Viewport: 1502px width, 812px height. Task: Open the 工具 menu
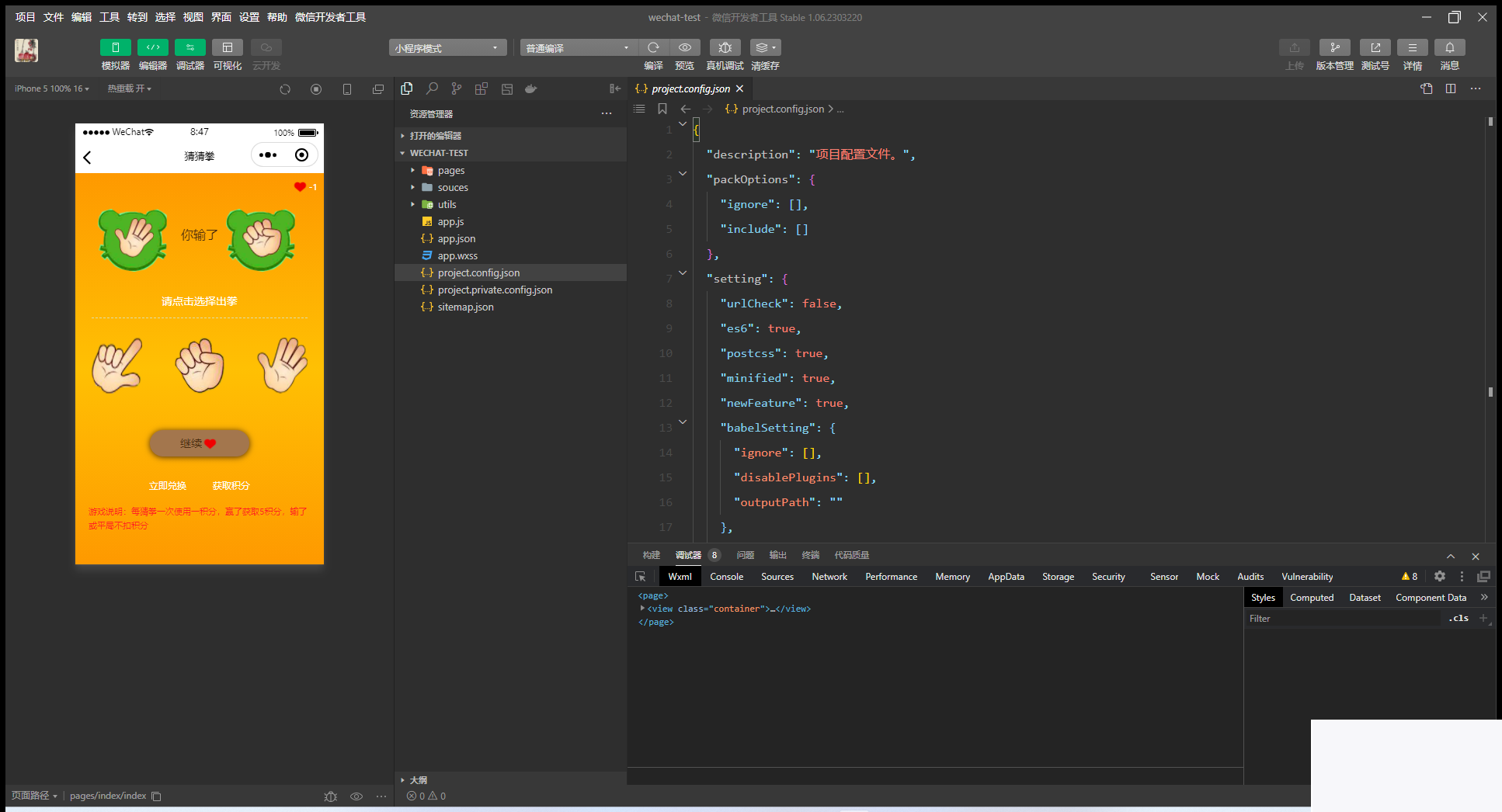tap(110, 17)
